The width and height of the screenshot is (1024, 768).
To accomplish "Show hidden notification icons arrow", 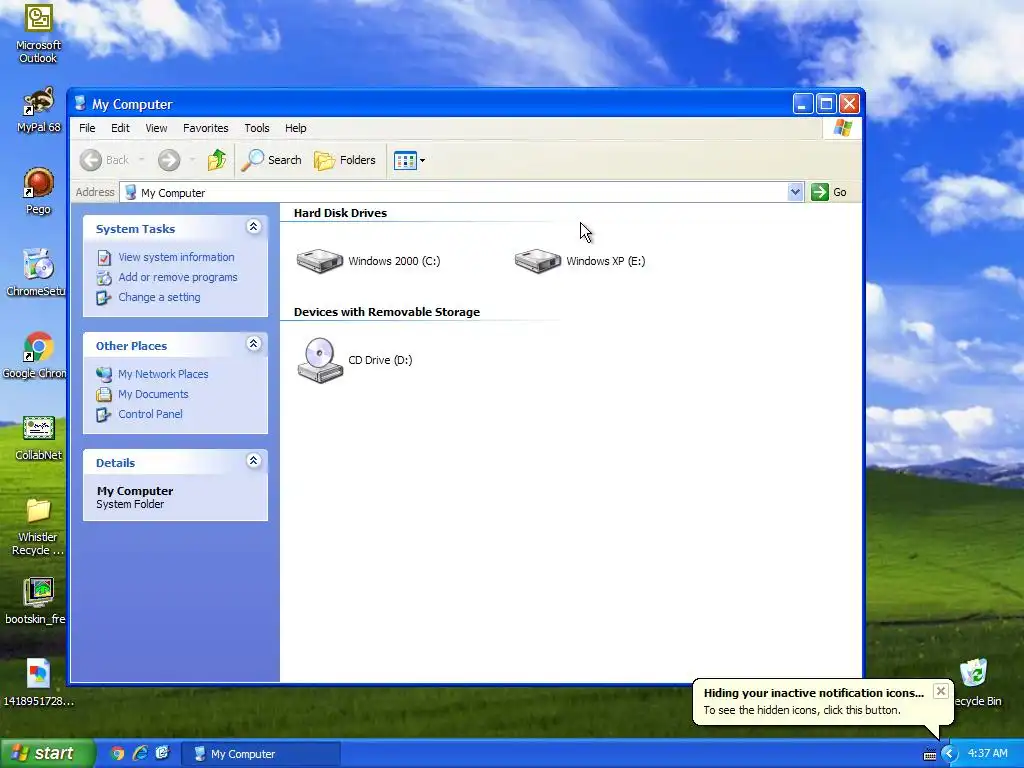I will [x=949, y=754].
